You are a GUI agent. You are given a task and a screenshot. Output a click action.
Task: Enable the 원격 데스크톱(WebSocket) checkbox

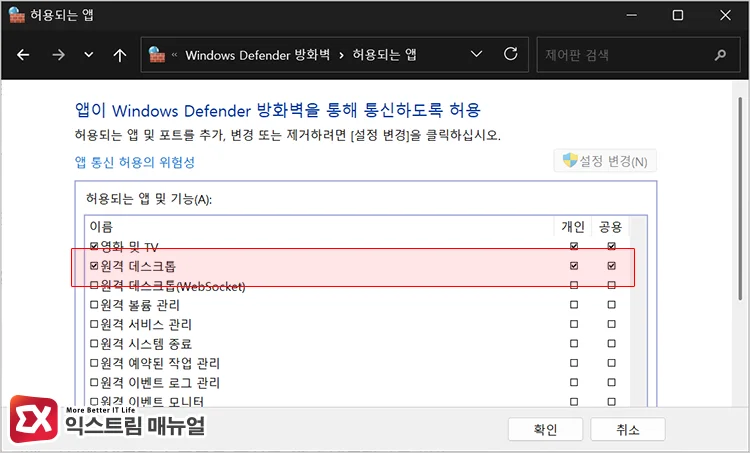[94, 285]
